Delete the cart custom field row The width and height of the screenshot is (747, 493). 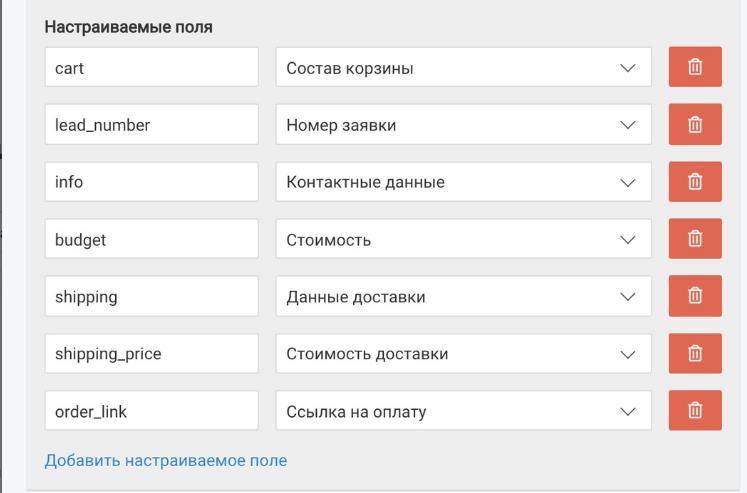695,67
